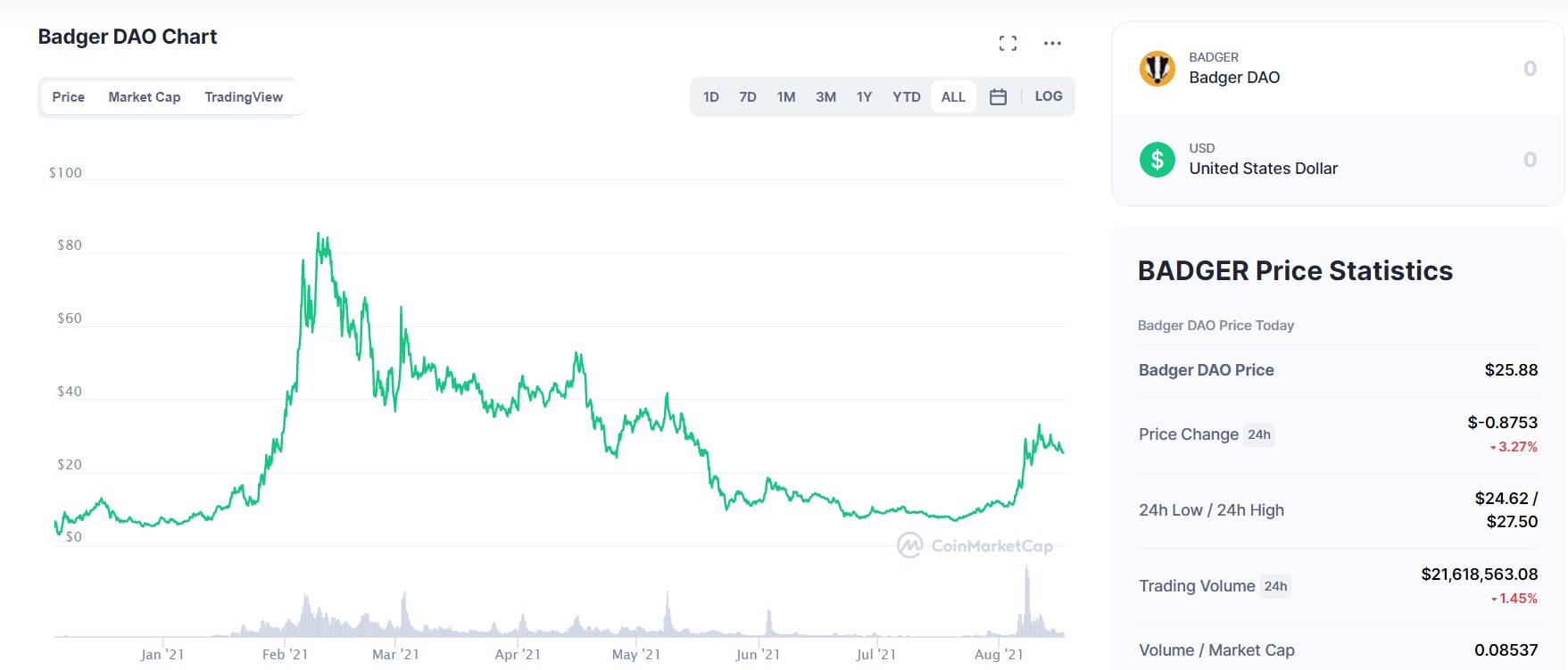Open the date range calendar picker

click(x=999, y=95)
